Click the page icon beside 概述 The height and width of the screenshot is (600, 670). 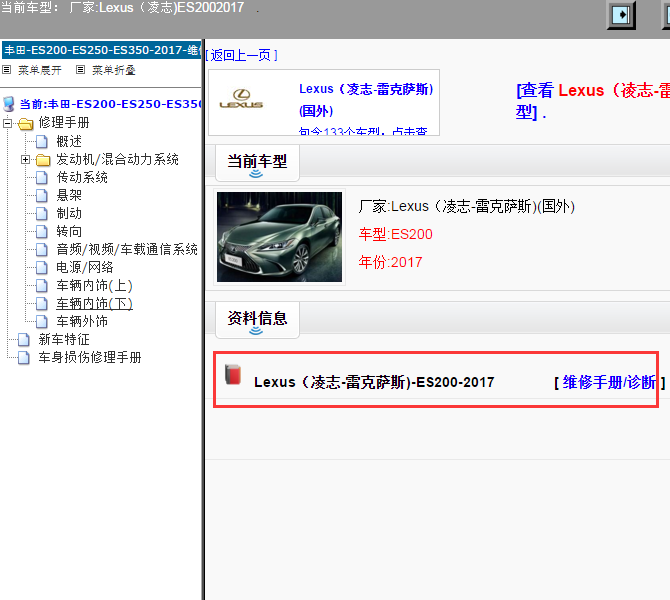42,141
